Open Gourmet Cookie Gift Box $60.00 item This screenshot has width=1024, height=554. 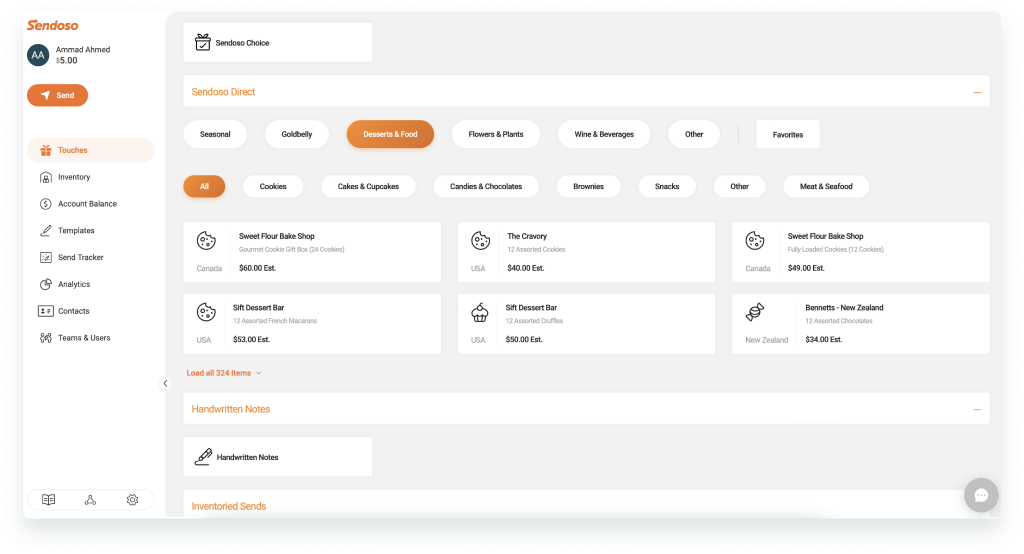(x=312, y=252)
